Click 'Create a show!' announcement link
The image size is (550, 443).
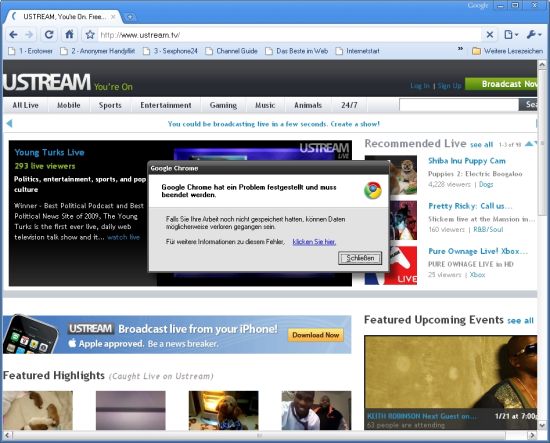coord(355,124)
